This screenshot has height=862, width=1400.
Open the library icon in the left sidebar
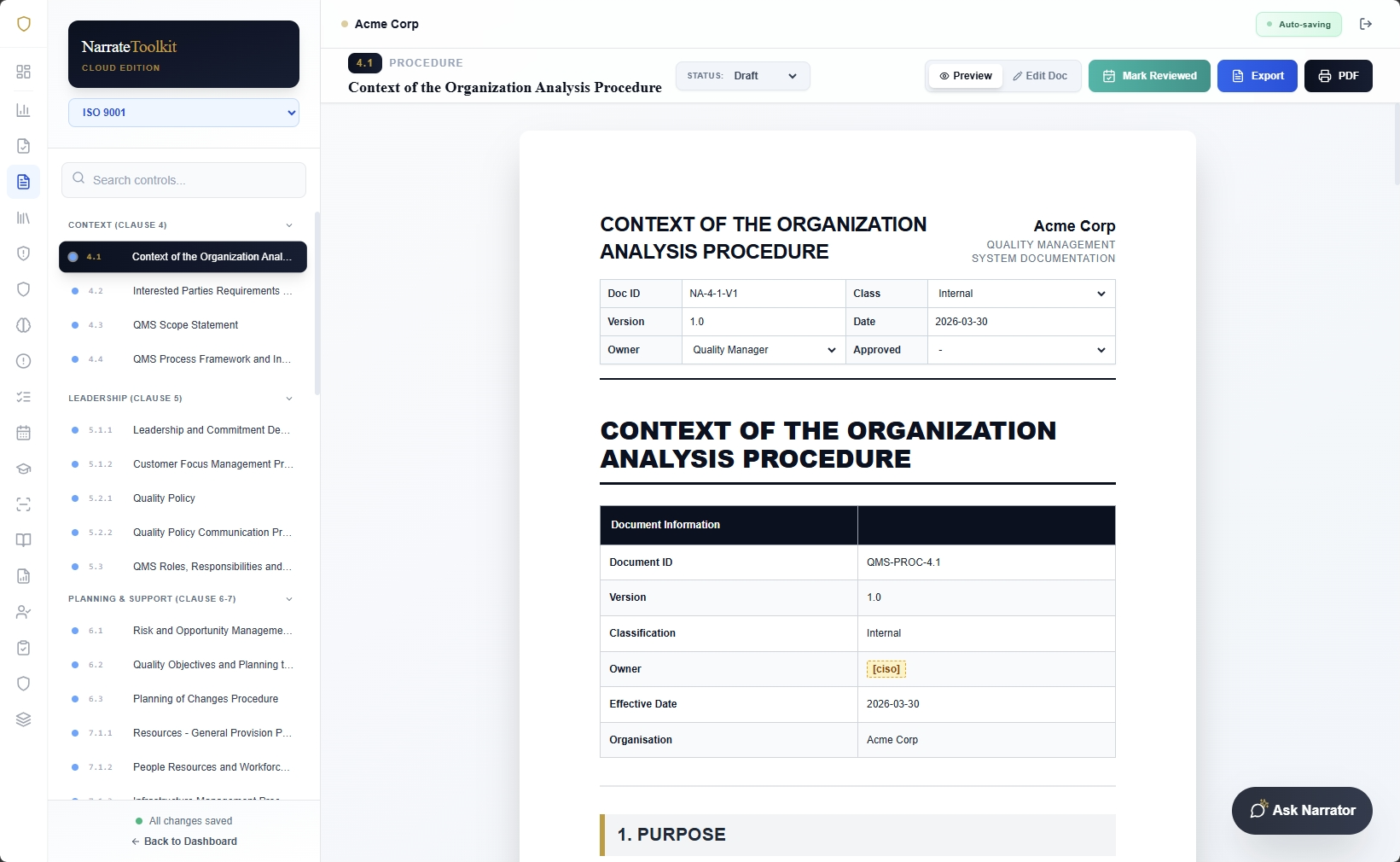pos(23,218)
